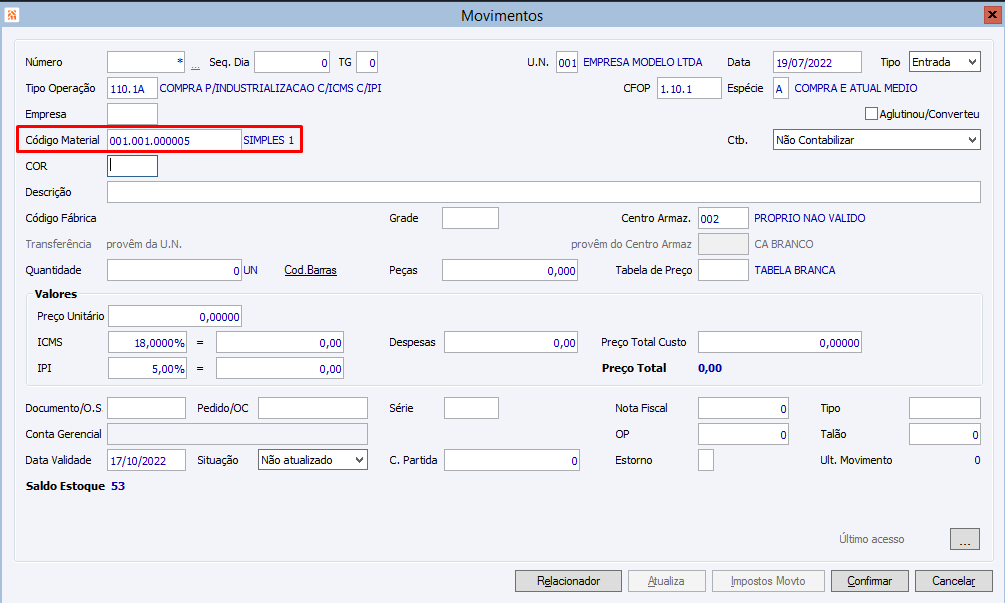Click the Saldo Estoque value 53
This screenshot has height=603, width=1005.
tap(118, 486)
